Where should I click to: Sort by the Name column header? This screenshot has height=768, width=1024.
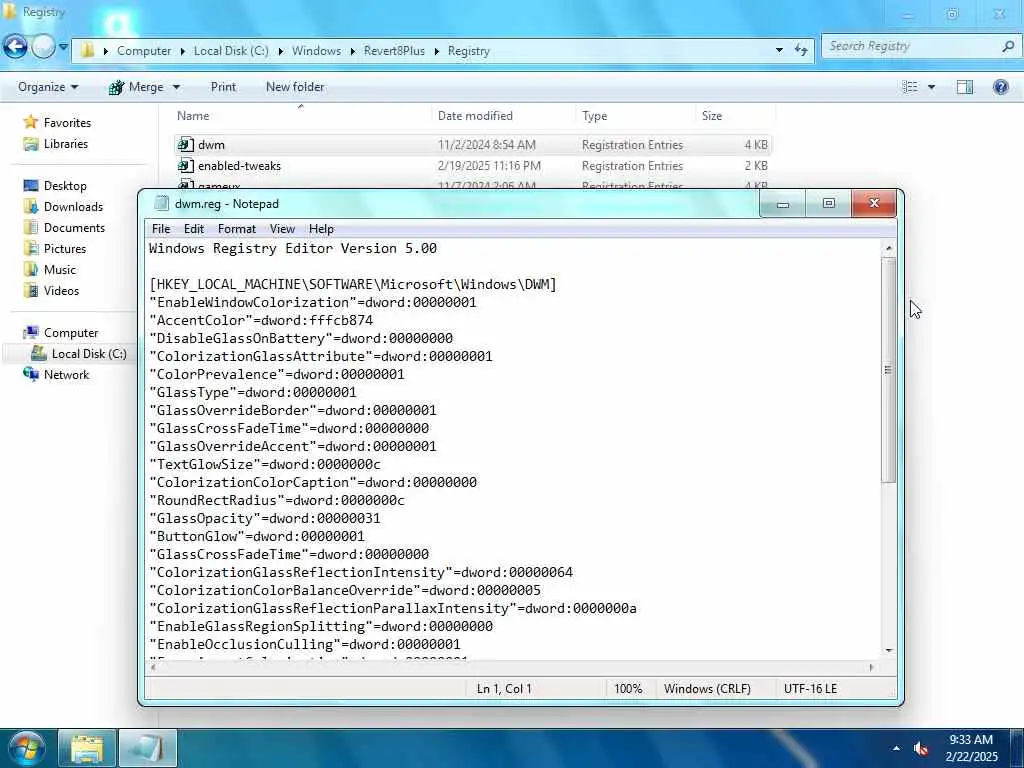point(193,116)
